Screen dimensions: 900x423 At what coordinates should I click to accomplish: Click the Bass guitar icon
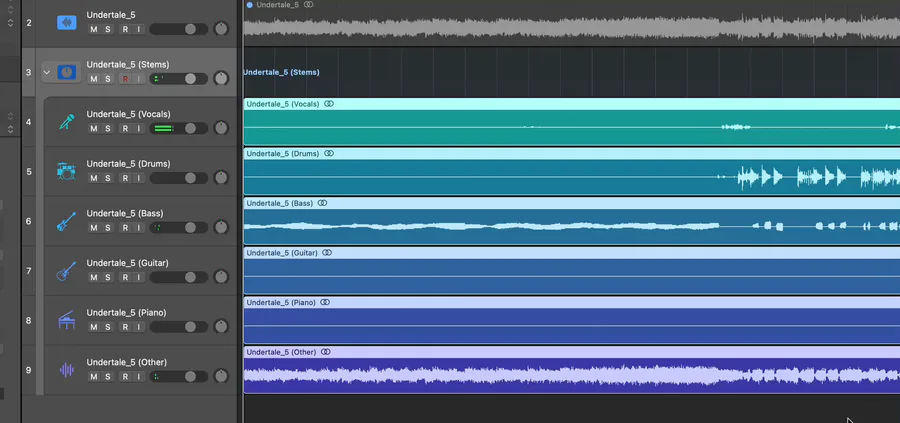coord(67,221)
